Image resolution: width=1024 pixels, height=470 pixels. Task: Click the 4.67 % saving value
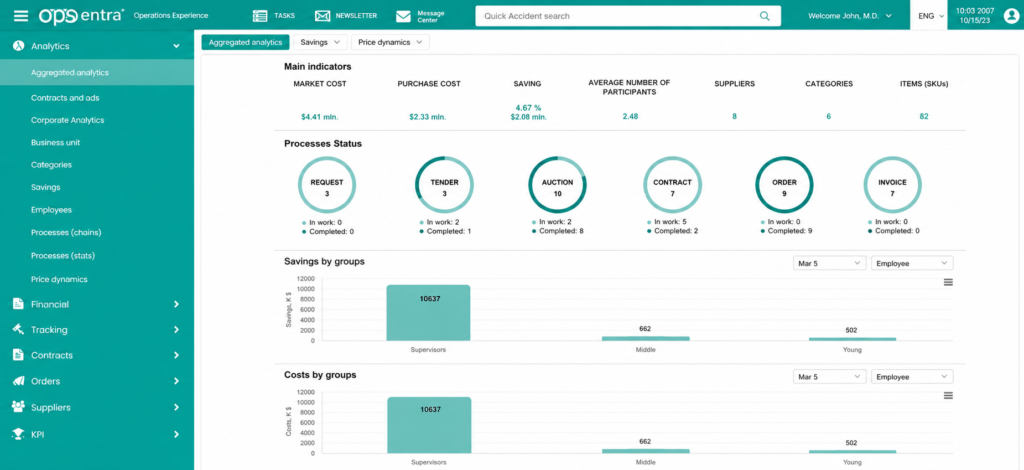pyautogui.click(x=528, y=108)
